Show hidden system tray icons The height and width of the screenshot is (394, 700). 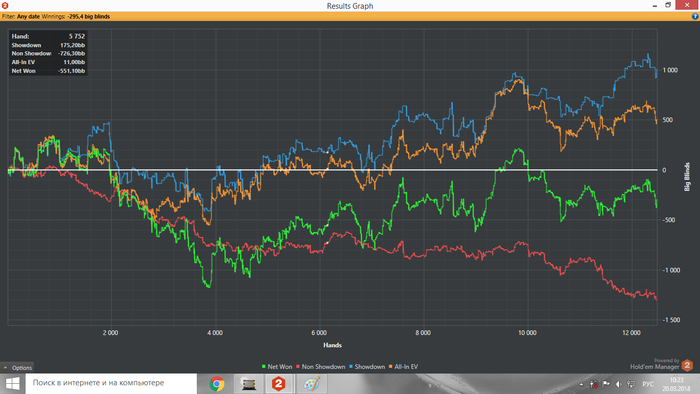[x=581, y=384]
